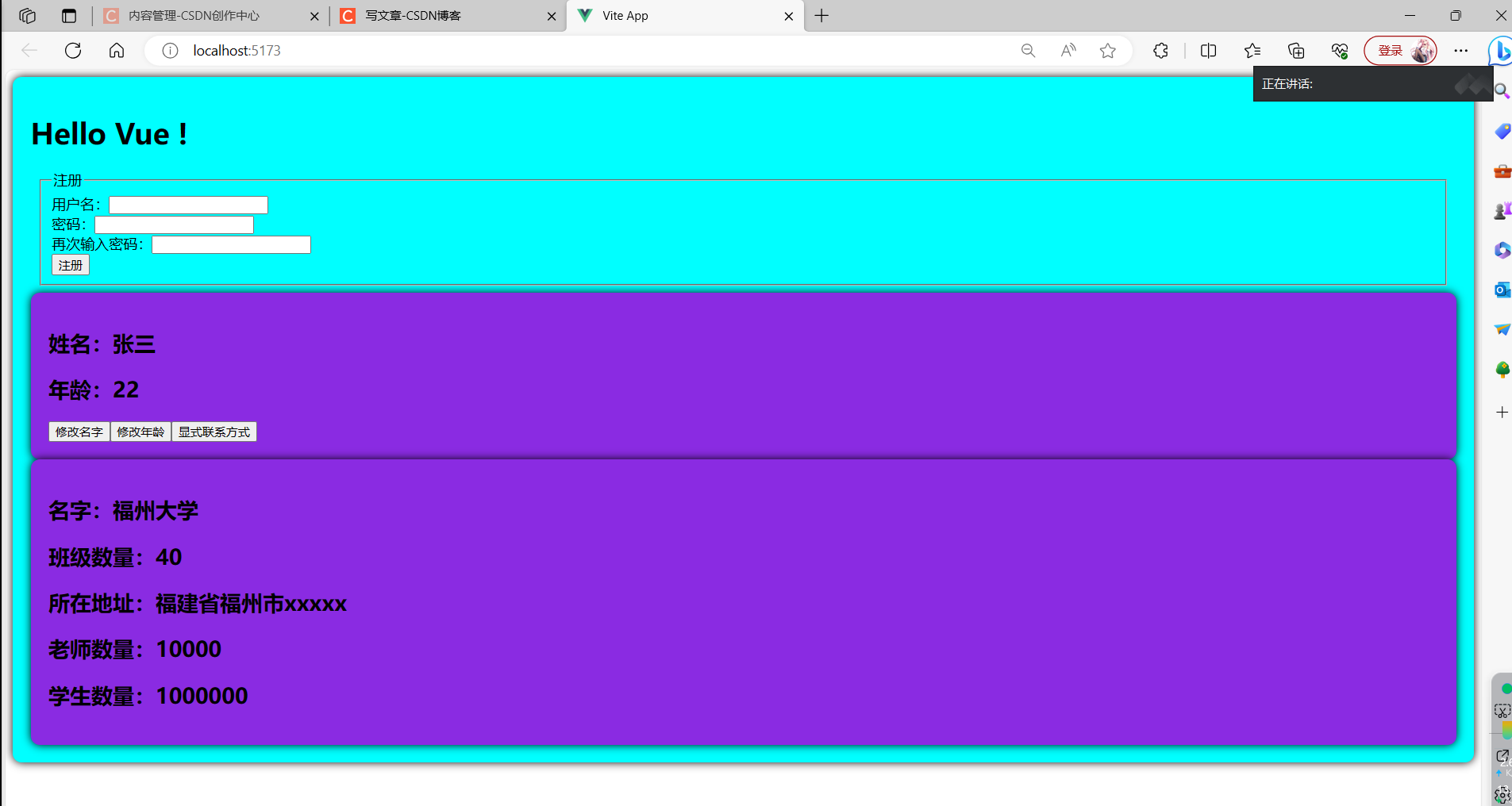Open the settings and more ellipsis menu

[x=1461, y=51]
